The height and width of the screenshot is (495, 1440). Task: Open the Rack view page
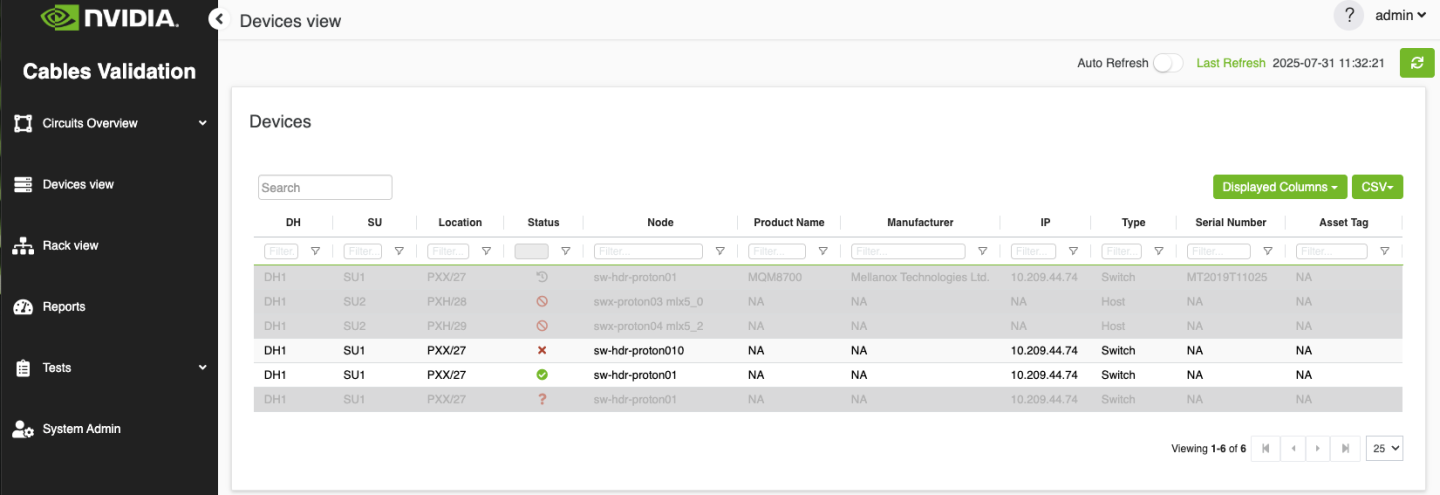tap(70, 246)
